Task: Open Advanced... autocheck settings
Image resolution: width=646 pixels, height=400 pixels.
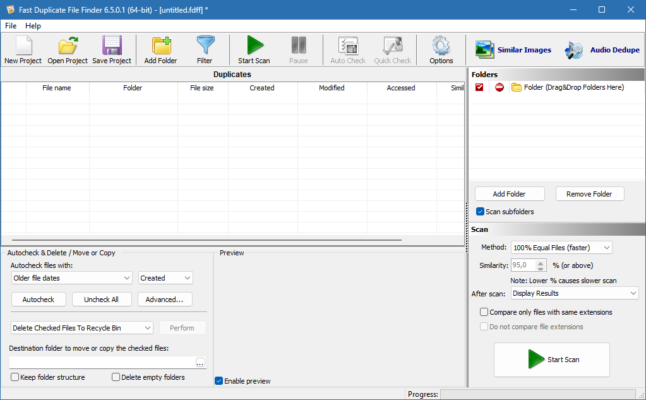Action: click(165, 299)
